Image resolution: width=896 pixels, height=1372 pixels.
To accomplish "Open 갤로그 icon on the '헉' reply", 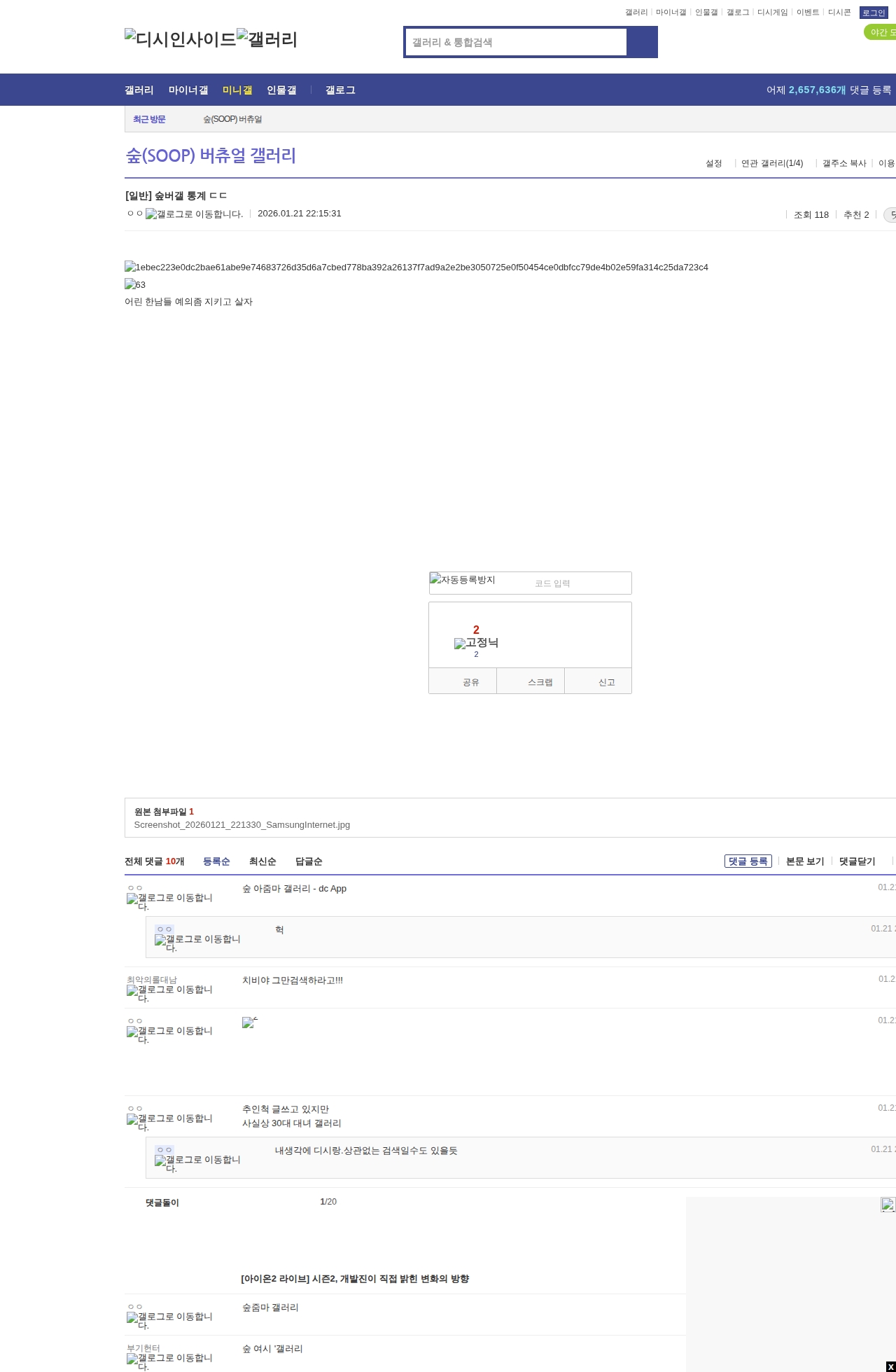I will pos(197,943).
